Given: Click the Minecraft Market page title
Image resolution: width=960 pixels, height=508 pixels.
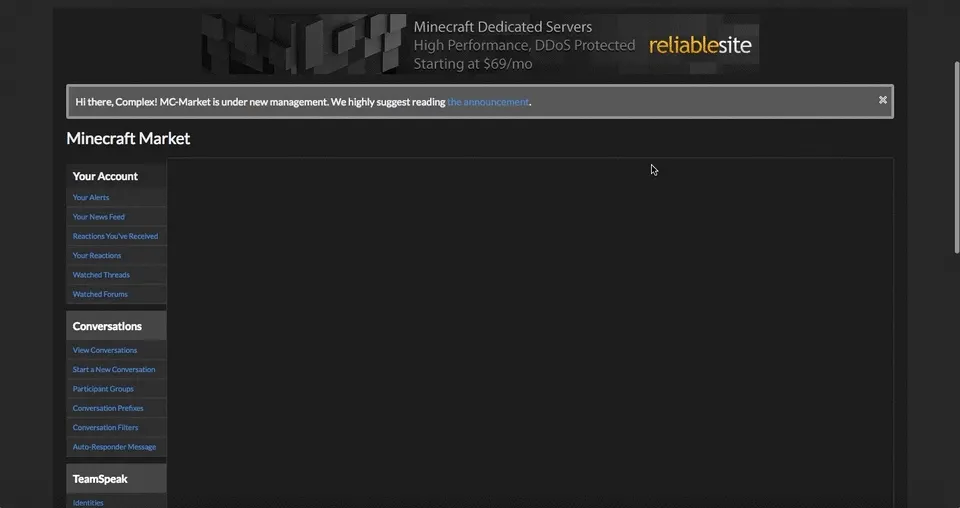Looking at the screenshot, I should (128, 138).
